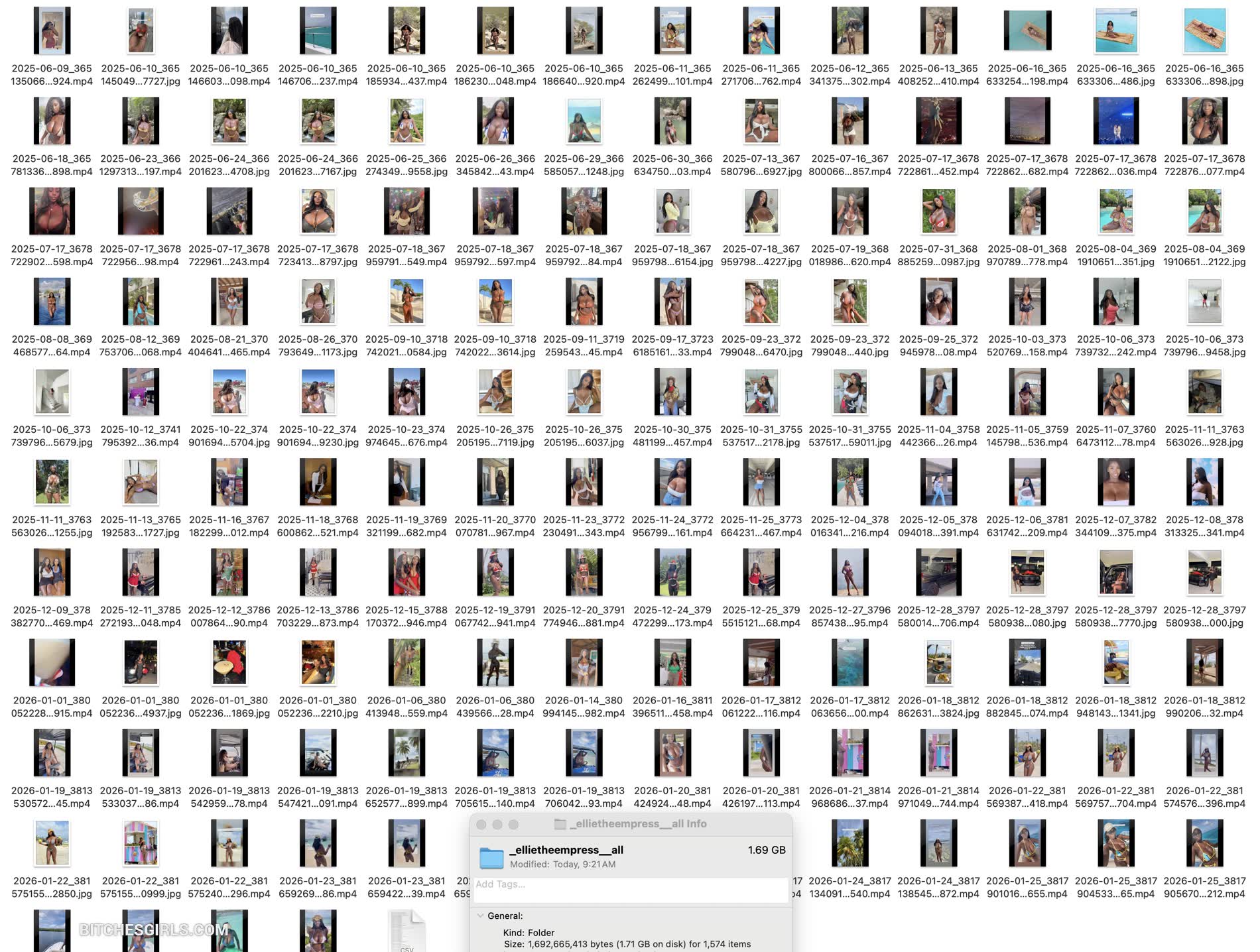Close the _ellietheempress__all Info window
The image size is (1260, 952).
tap(481, 824)
